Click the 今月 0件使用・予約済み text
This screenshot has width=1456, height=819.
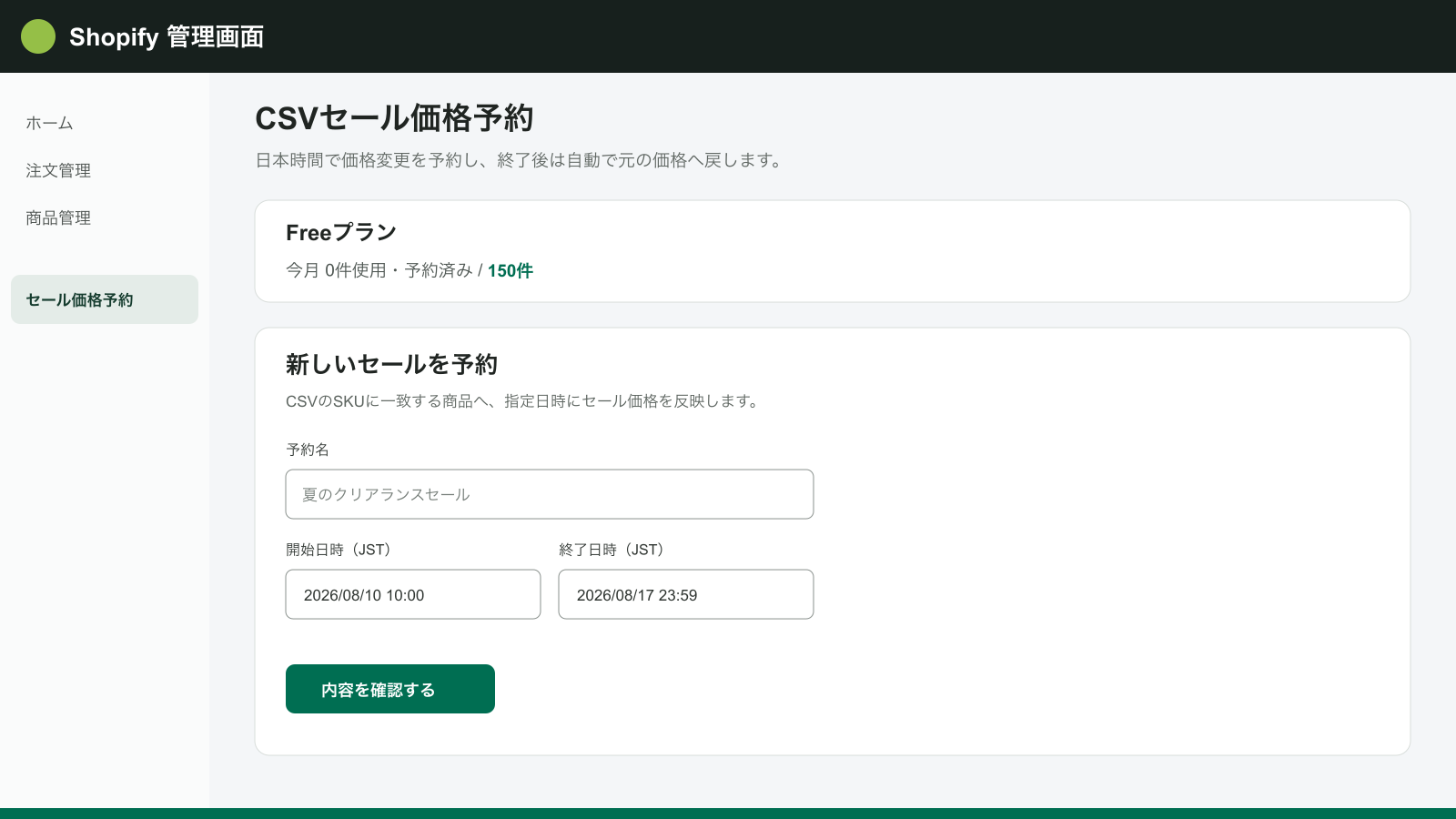[x=379, y=270]
